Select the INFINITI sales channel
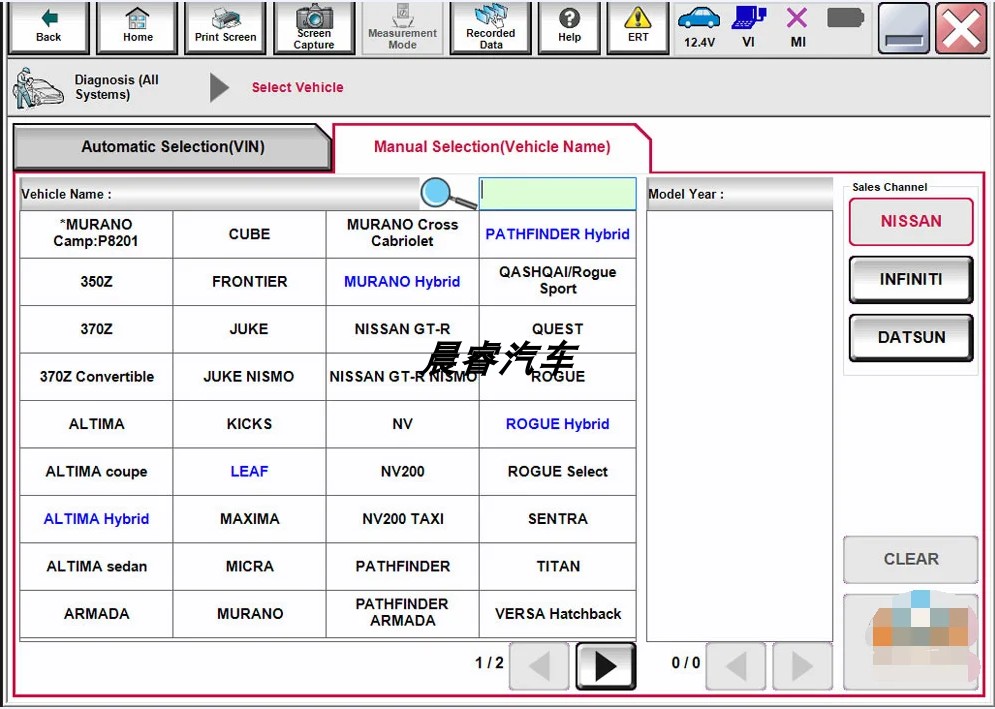The height and width of the screenshot is (709, 995). (911, 279)
